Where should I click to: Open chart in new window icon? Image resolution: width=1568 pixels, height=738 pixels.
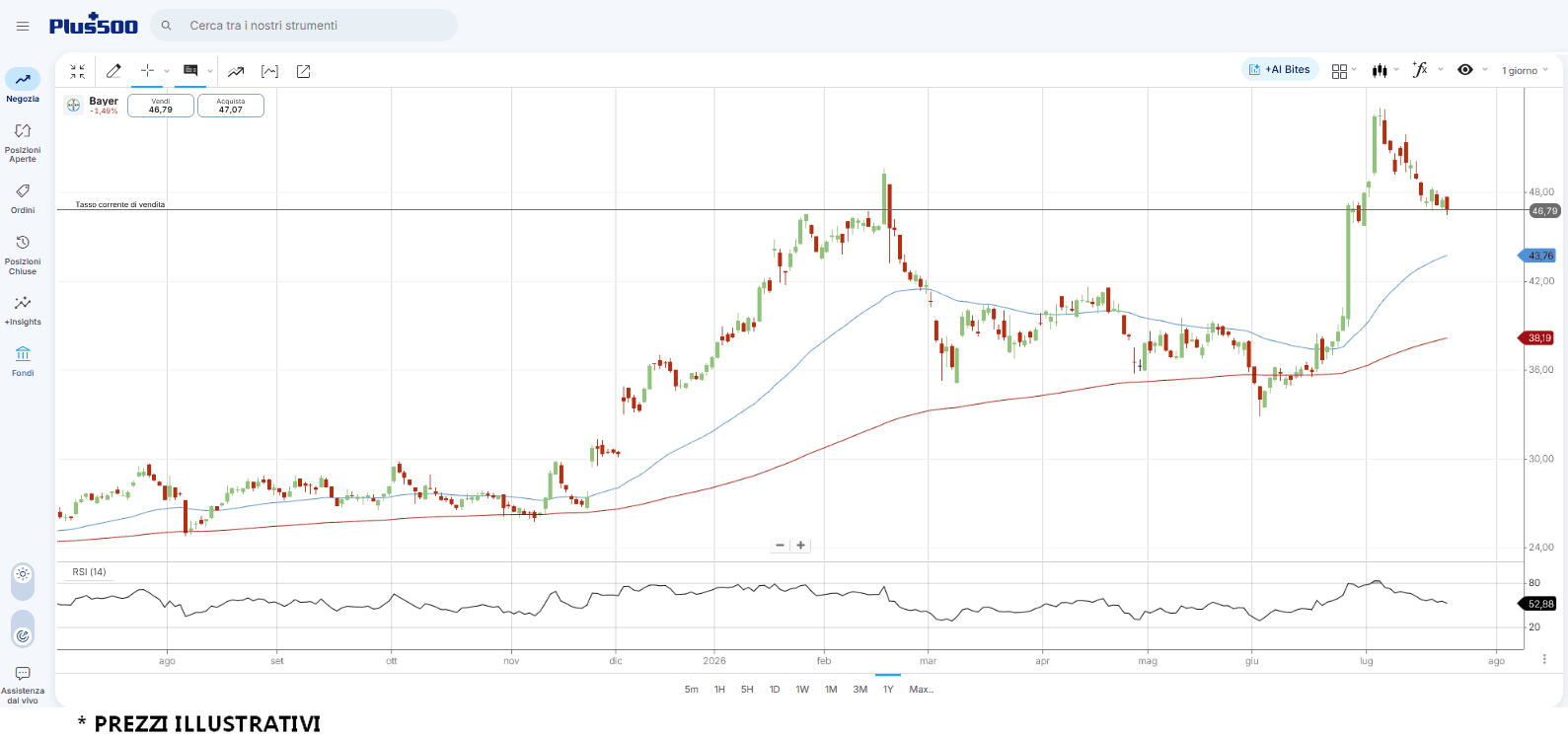(x=304, y=71)
